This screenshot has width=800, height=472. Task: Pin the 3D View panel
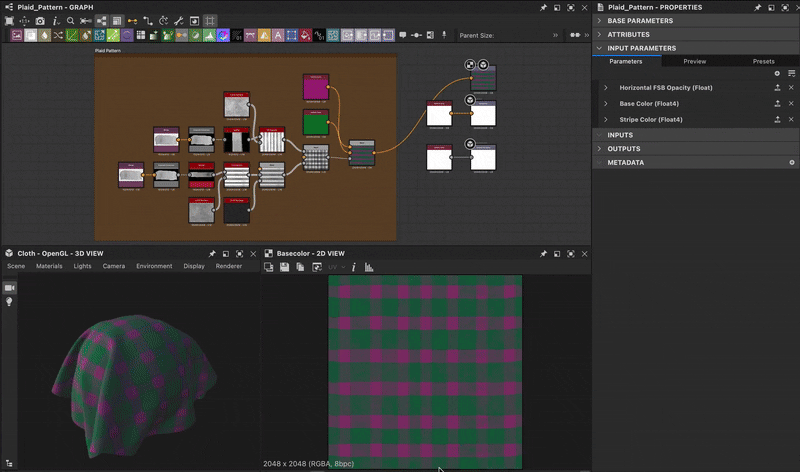pos(212,254)
